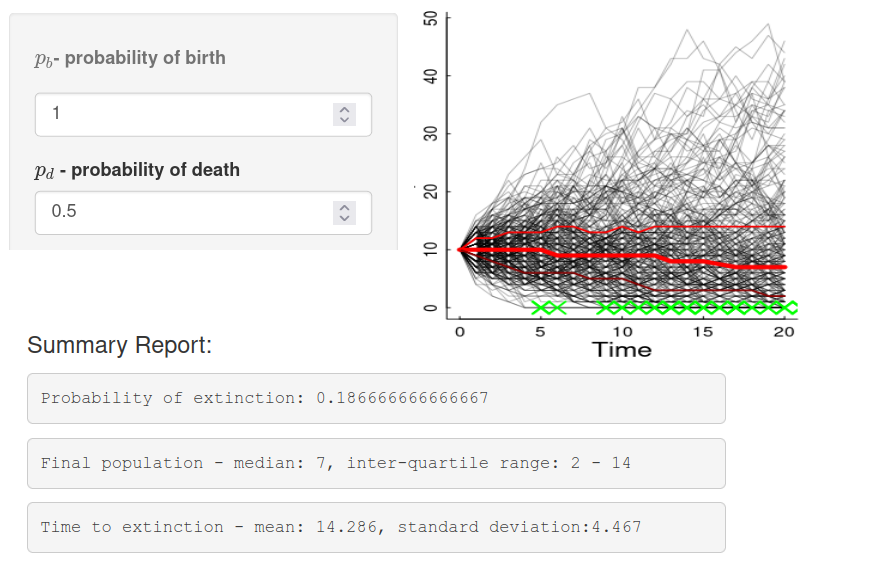This screenshot has width=870, height=565.
Task: Click the x-axis tick label 15
Action: (x=703, y=331)
